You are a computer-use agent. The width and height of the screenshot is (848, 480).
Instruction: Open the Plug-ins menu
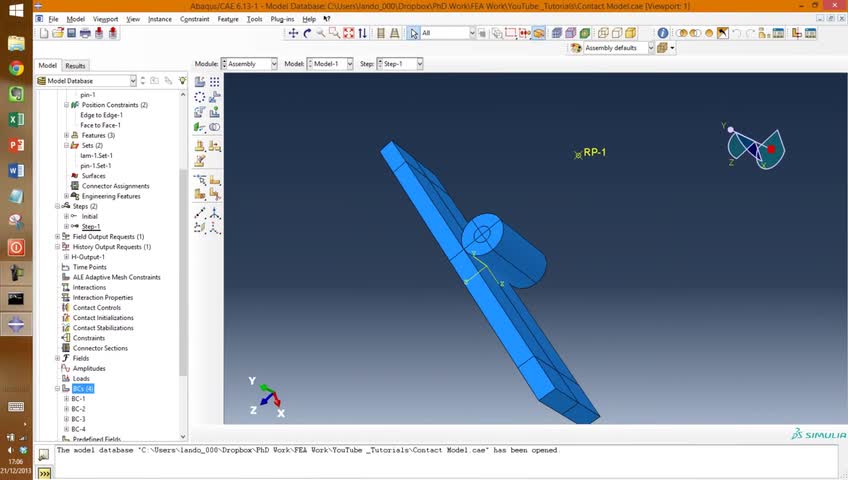point(282,19)
